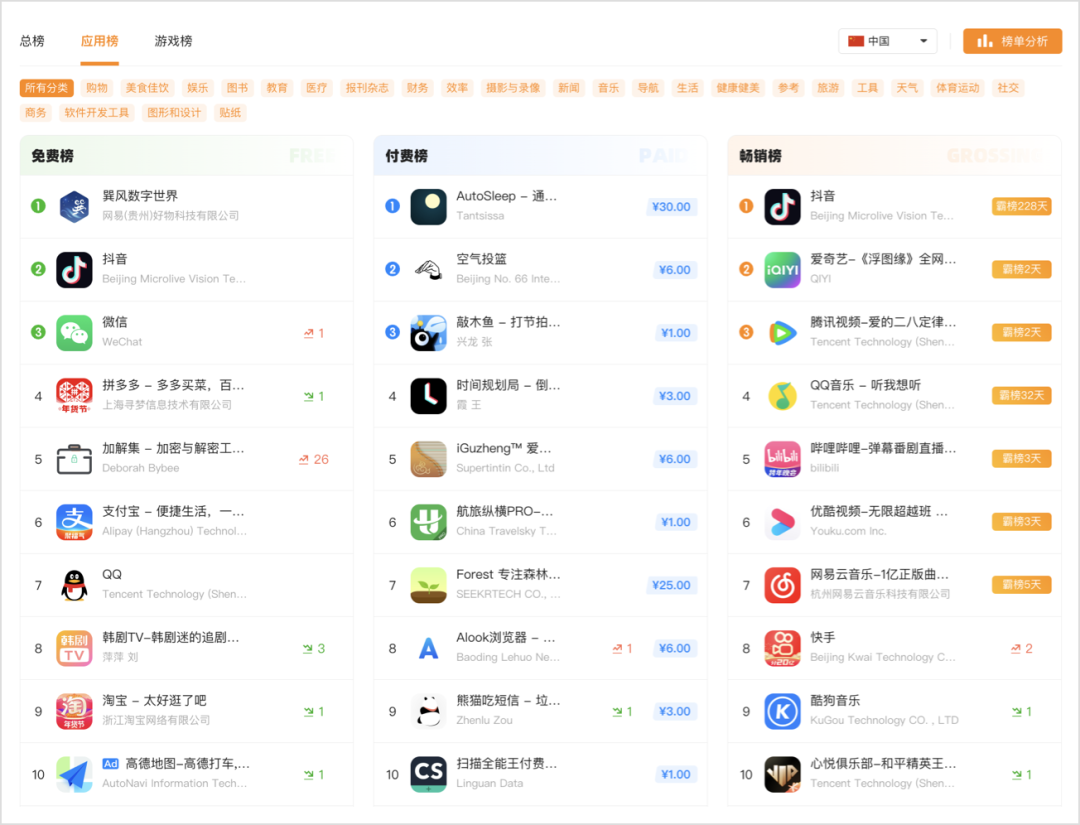1080x825 pixels.
Task: Filter by 购物 category
Action: (97, 88)
